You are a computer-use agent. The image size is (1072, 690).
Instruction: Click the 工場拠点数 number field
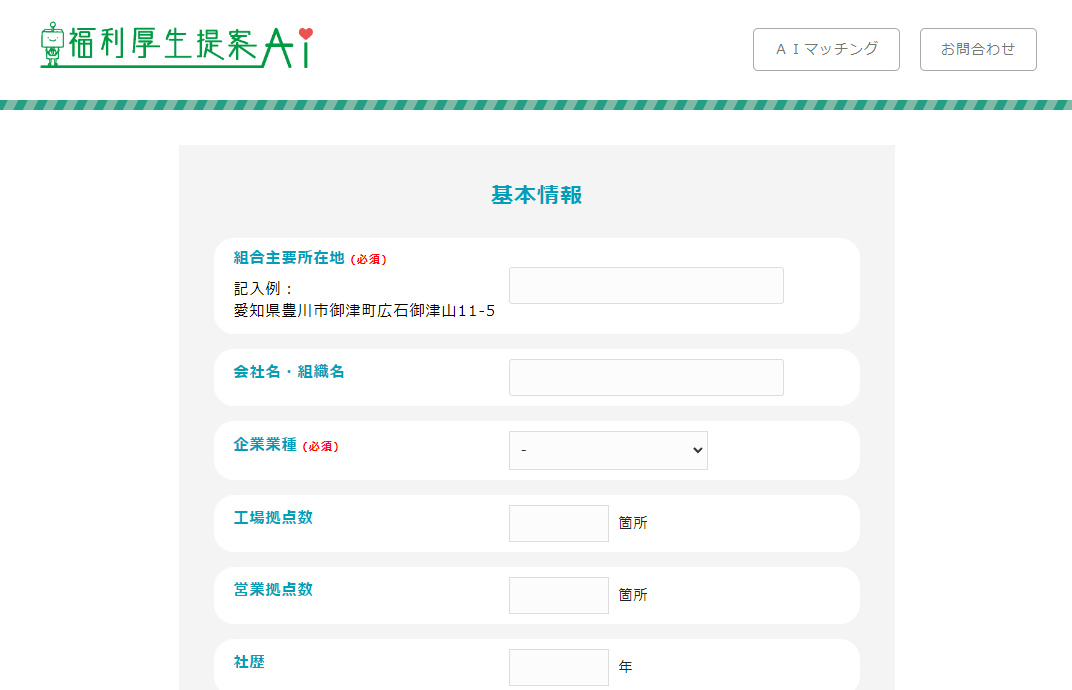click(558, 523)
